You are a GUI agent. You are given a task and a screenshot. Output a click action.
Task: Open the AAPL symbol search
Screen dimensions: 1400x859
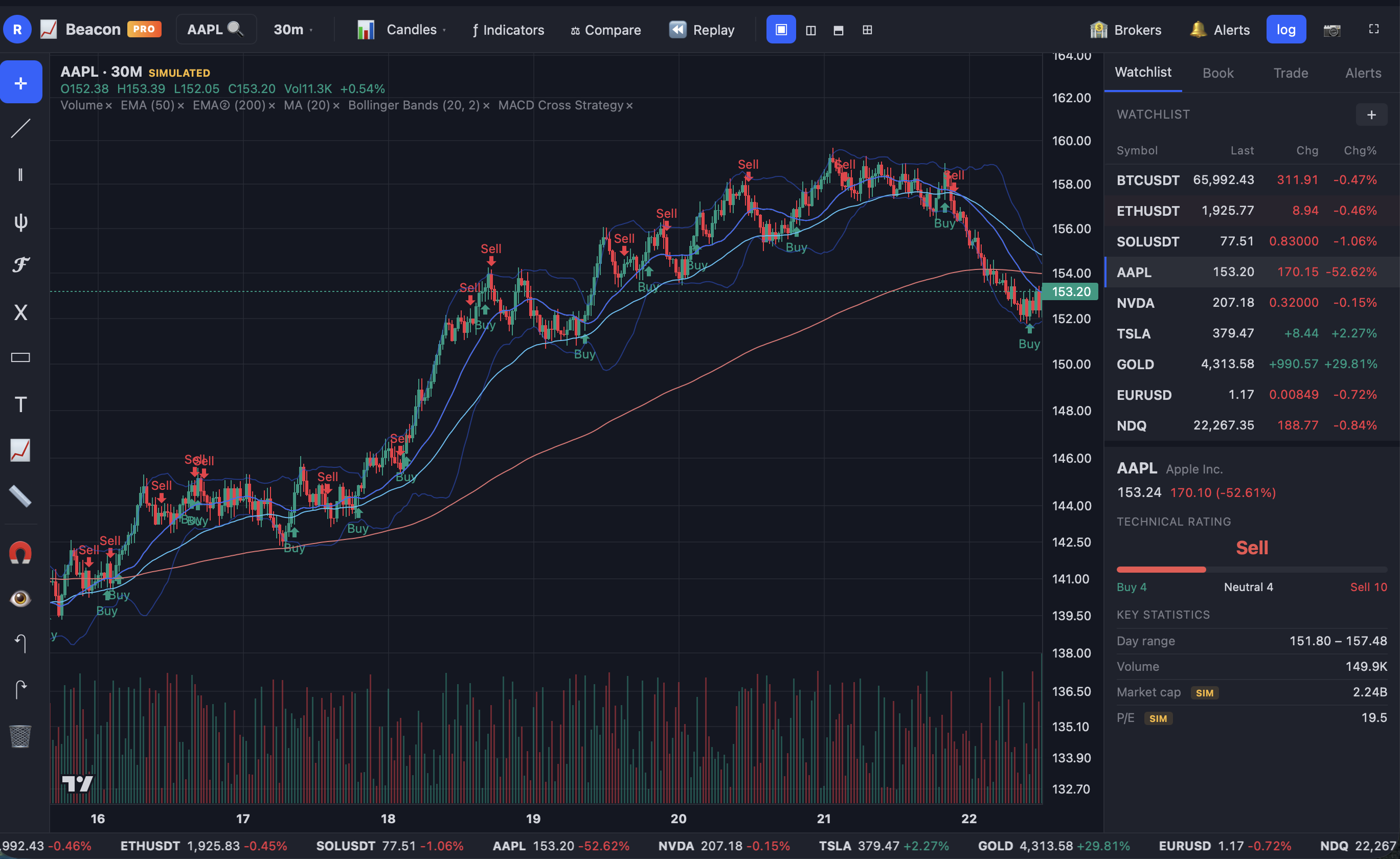coord(216,30)
